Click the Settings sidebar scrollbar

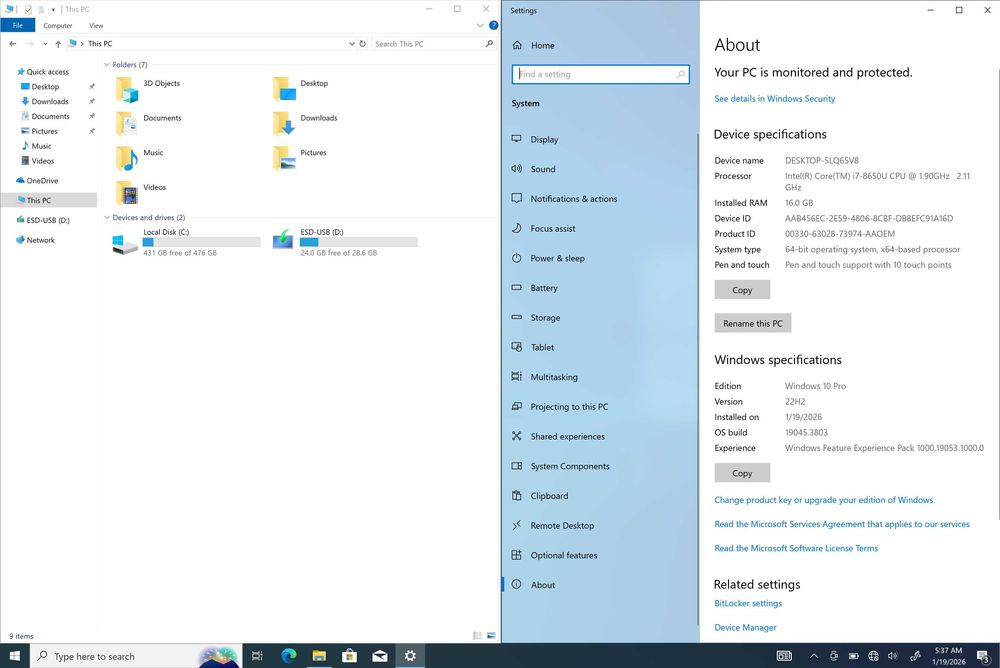[x=698, y=379]
